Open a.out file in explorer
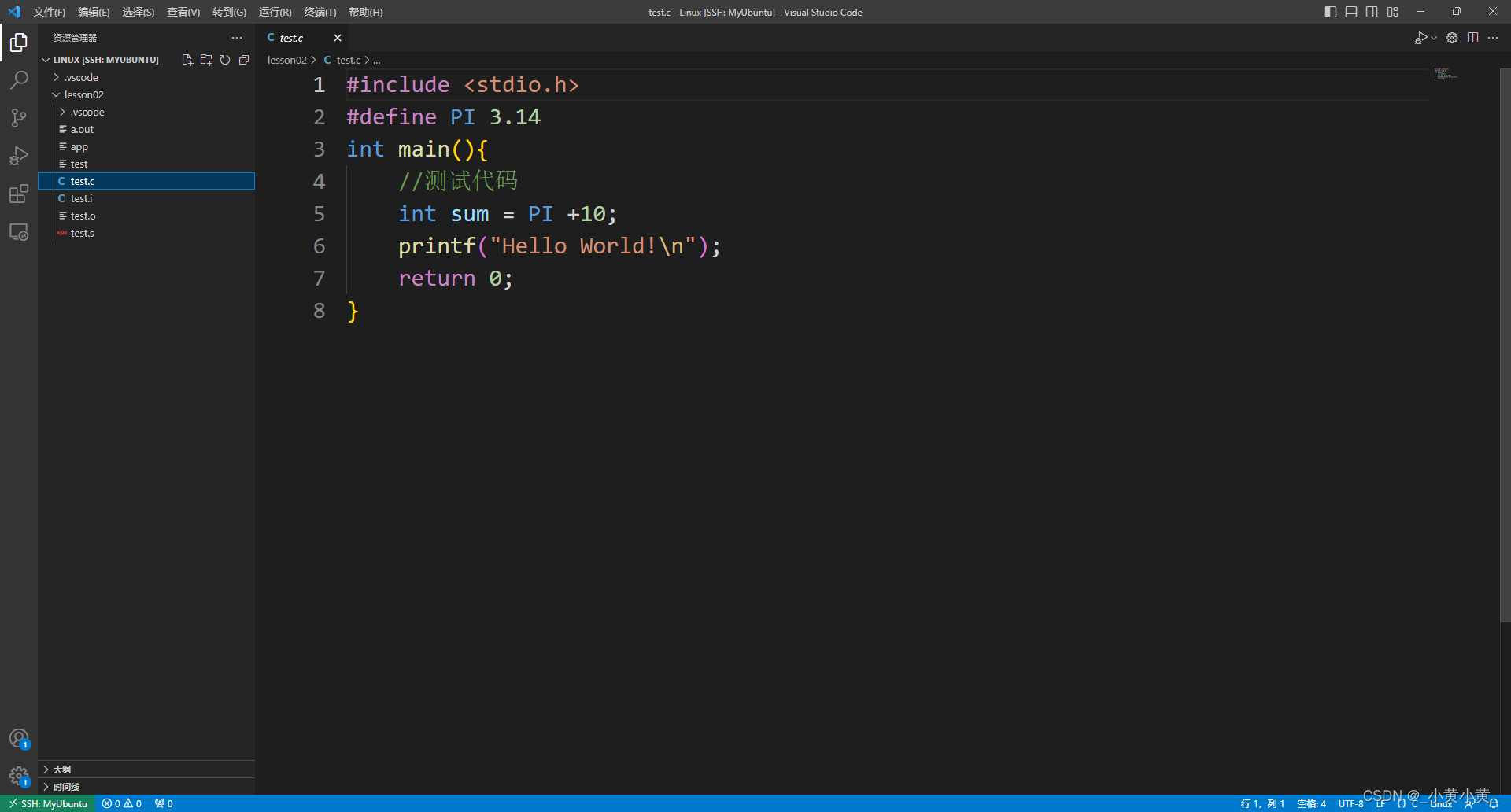Screen dimensions: 1511x812 tap(146, 129)
